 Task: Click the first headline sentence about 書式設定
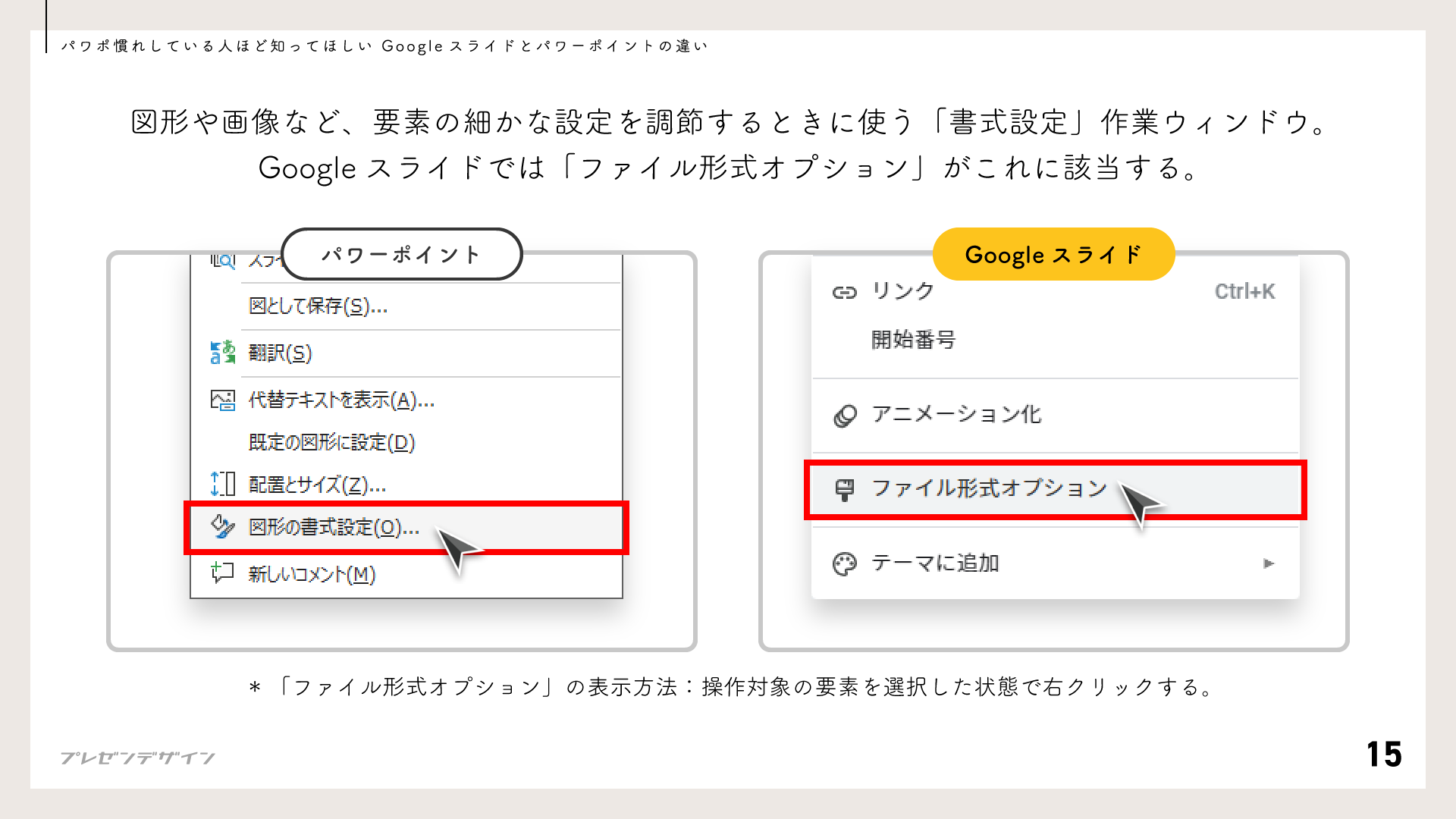[728, 122]
